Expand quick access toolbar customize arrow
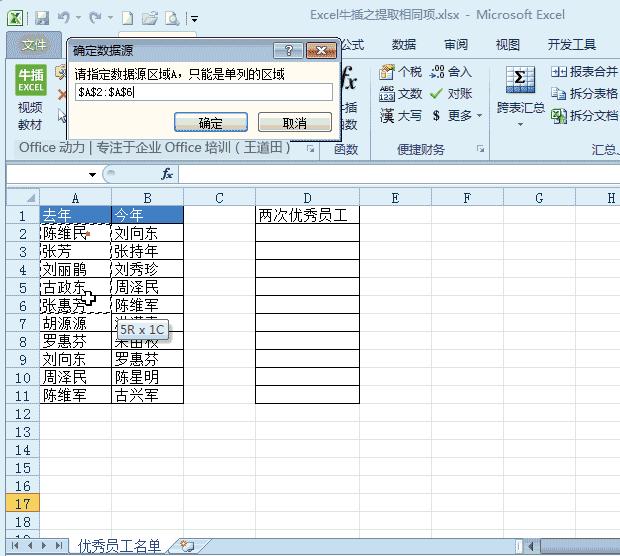This screenshot has height=556, width=620. pyautogui.click(x=194, y=18)
